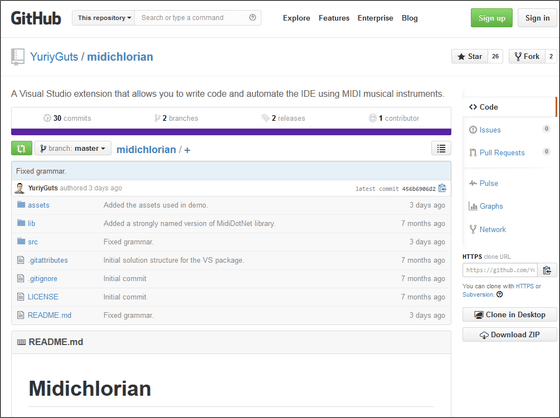The height and width of the screenshot is (418, 560).
Task: Click the GitHub logo
Action: 36,18
